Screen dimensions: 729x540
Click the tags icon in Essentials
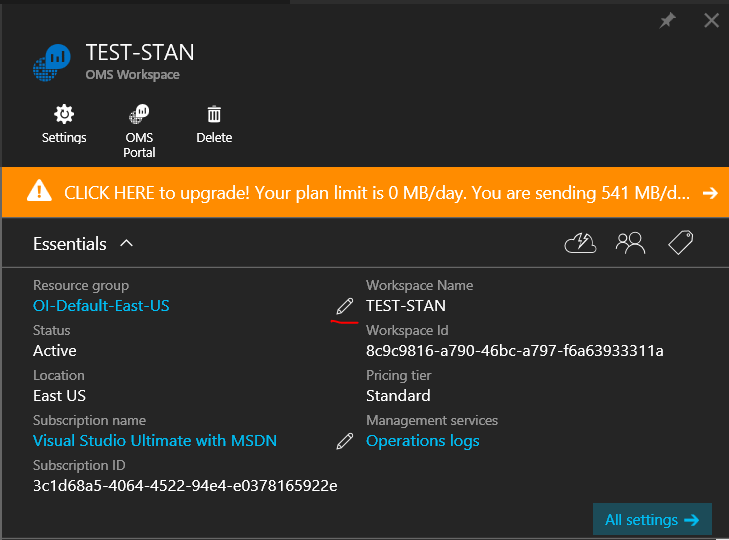click(681, 243)
